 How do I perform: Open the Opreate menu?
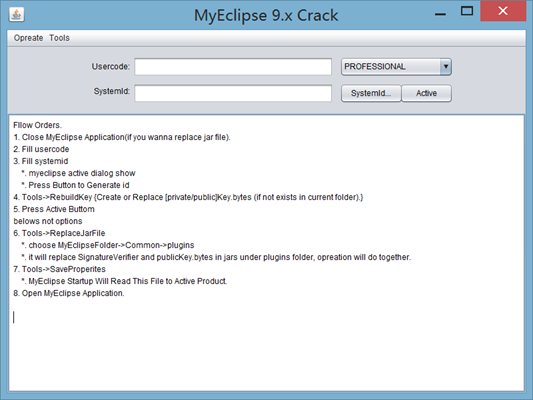pos(29,38)
